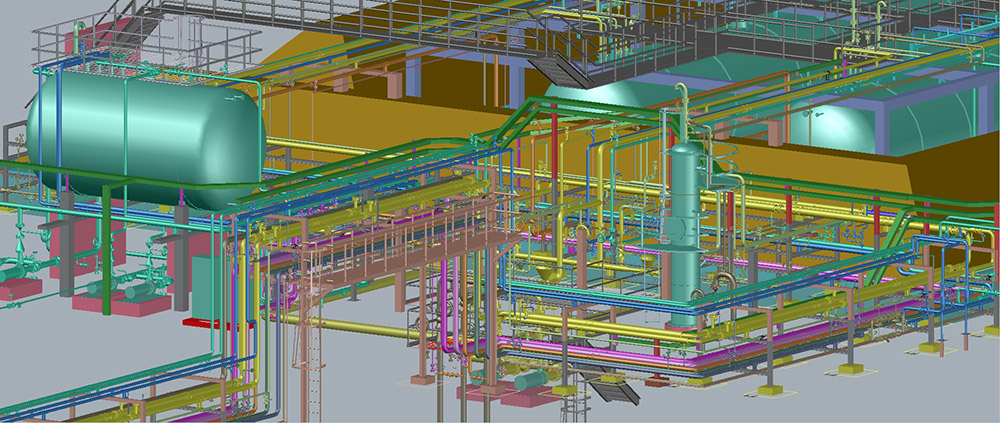This screenshot has width=1000, height=423.
Task: Select the teal motor at the bottom center
Action: (531, 380)
